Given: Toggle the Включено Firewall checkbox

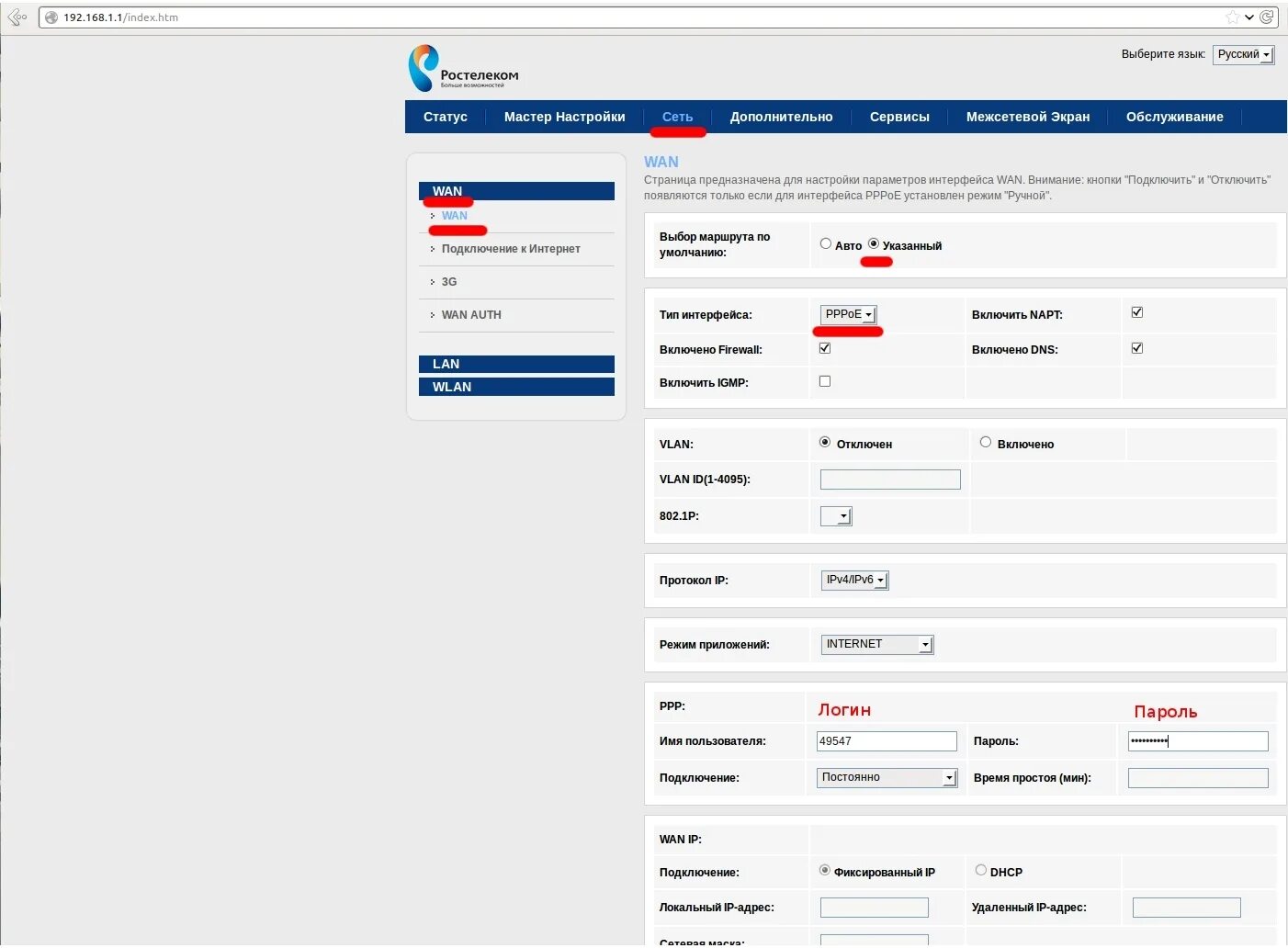Looking at the screenshot, I should pos(825,347).
